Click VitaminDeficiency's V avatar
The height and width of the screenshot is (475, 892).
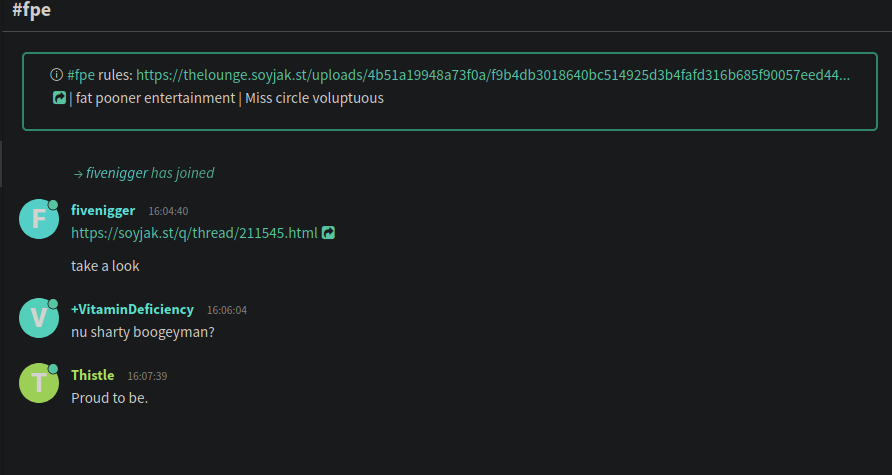pyautogui.click(x=39, y=318)
